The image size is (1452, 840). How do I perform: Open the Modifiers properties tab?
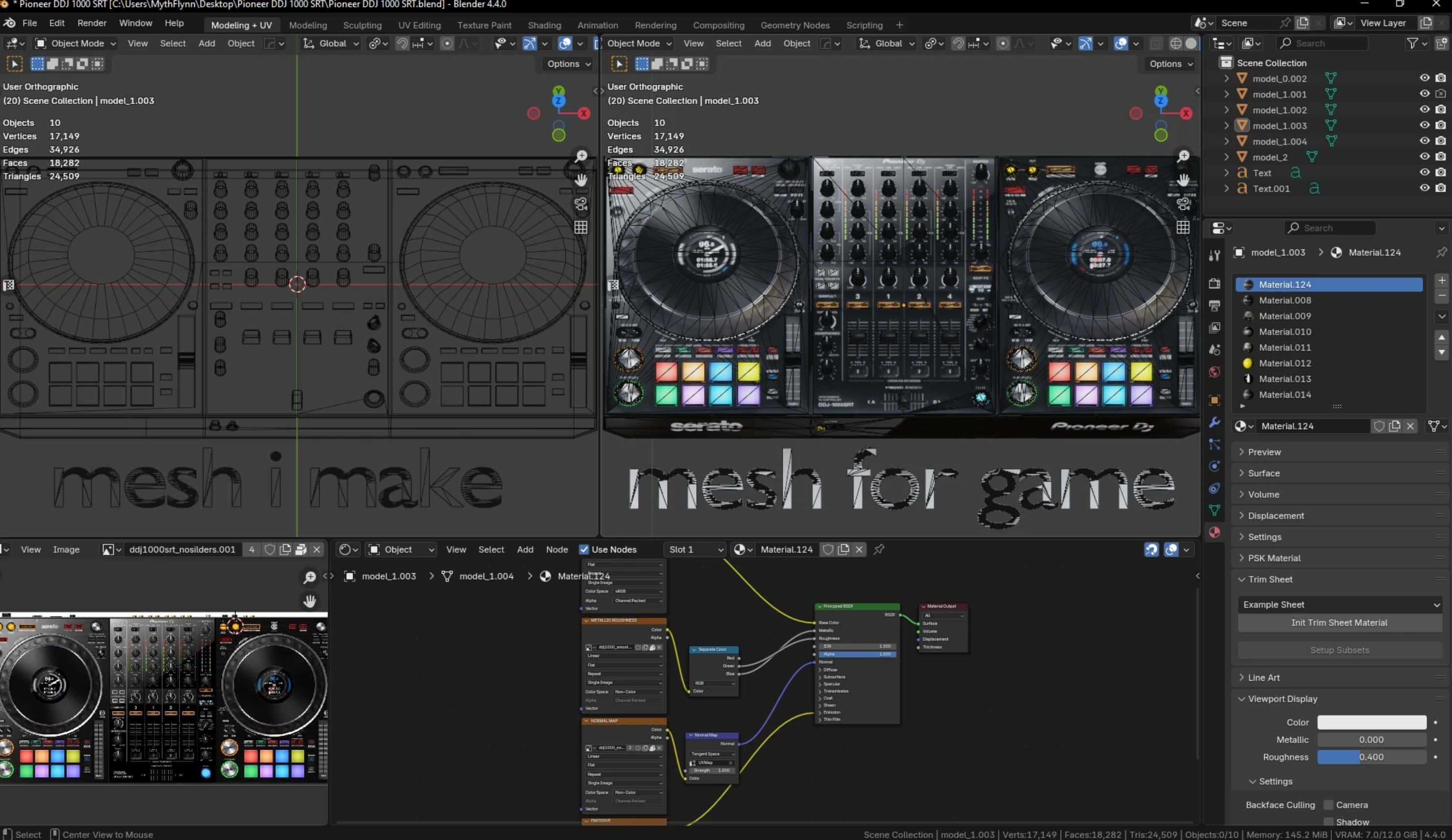pos(1215,422)
